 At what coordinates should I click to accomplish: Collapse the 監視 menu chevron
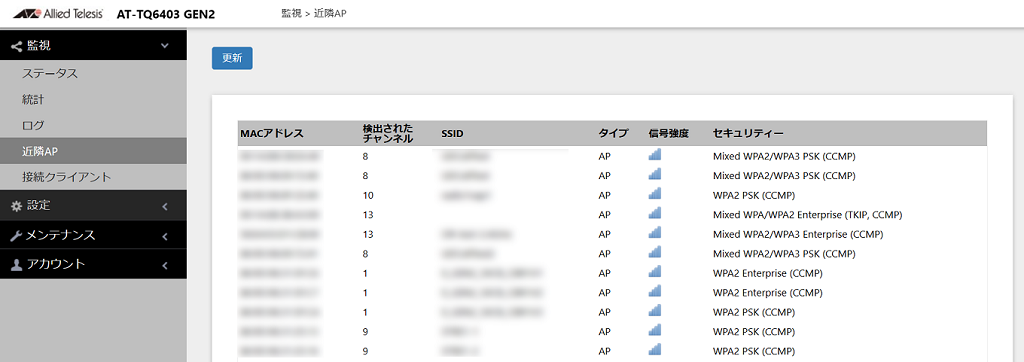(165, 46)
